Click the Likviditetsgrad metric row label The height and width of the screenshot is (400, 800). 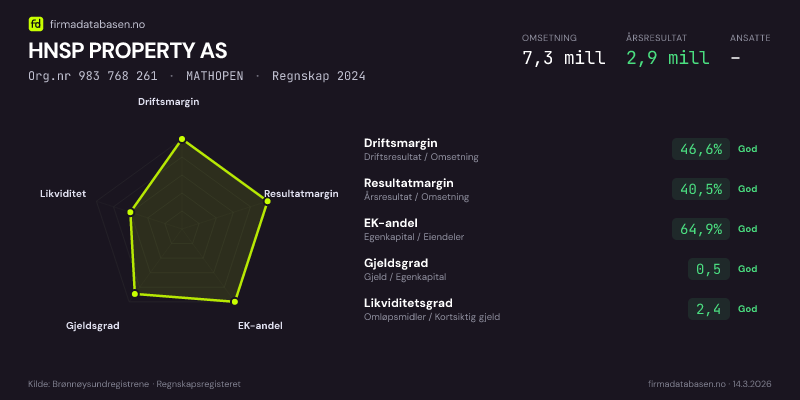pyautogui.click(x=408, y=303)
